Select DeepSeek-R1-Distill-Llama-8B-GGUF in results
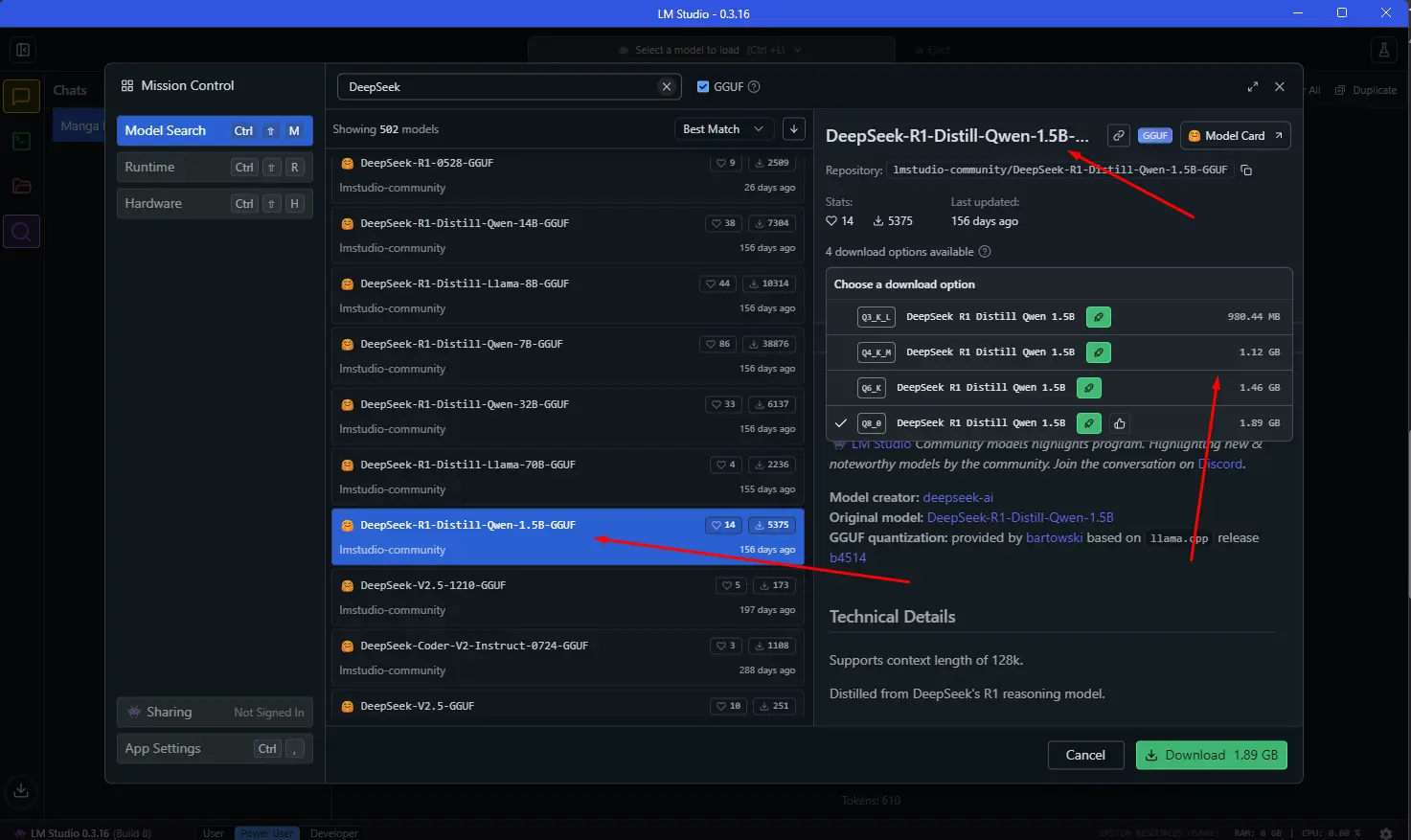The height and width of the screenshot is (840, 1411). (x=568, y=296)
